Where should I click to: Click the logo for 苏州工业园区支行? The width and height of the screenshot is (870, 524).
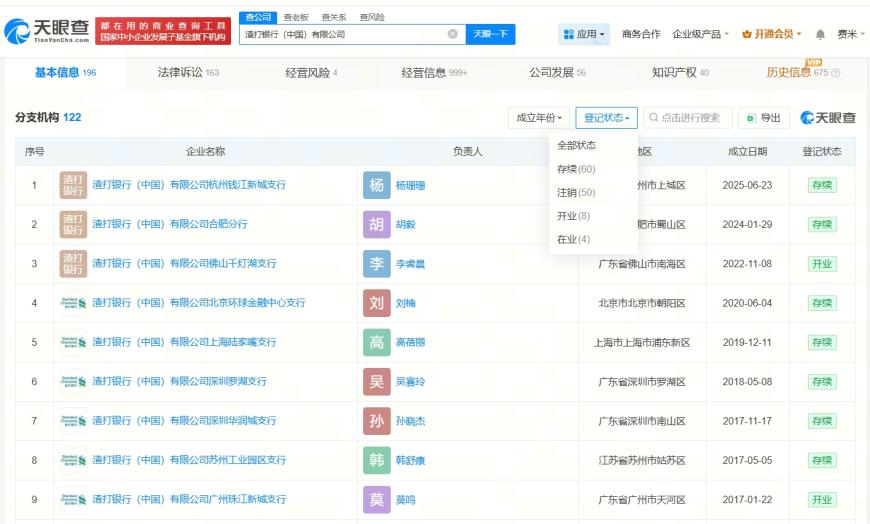(73, 460)
